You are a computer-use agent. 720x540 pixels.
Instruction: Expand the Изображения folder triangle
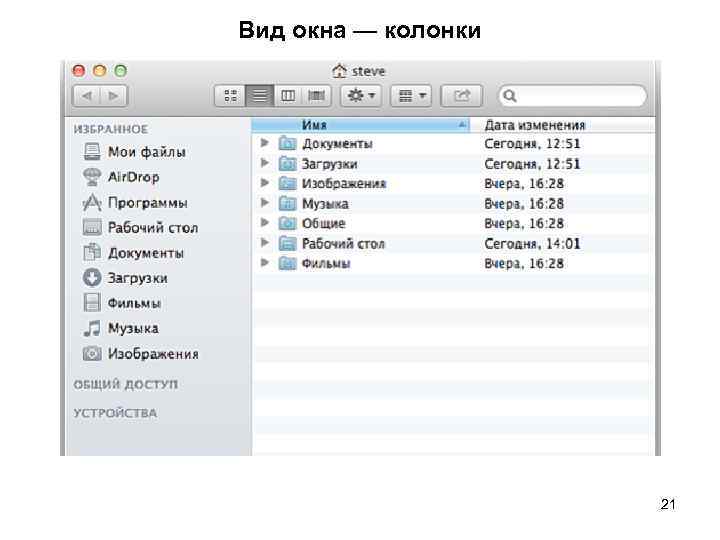(x=264, y=183)
